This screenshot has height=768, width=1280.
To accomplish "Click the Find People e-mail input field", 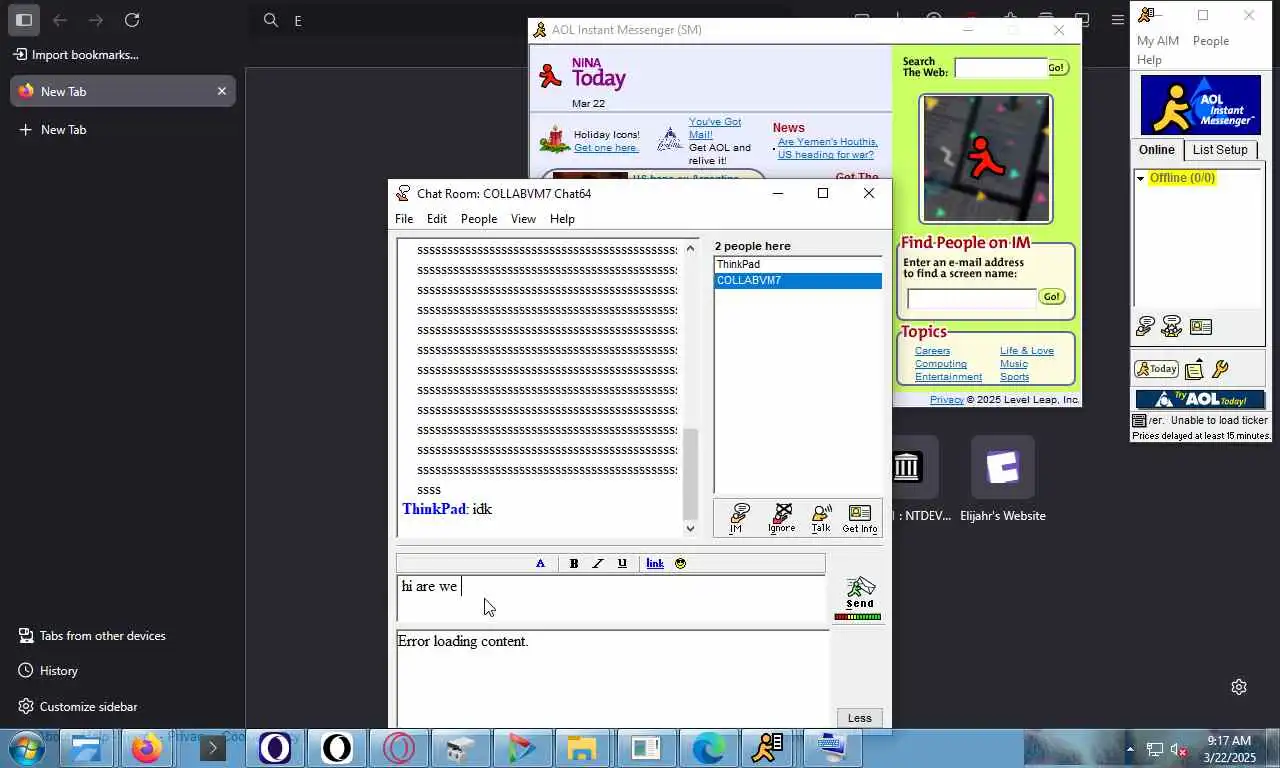I will 972,298.
